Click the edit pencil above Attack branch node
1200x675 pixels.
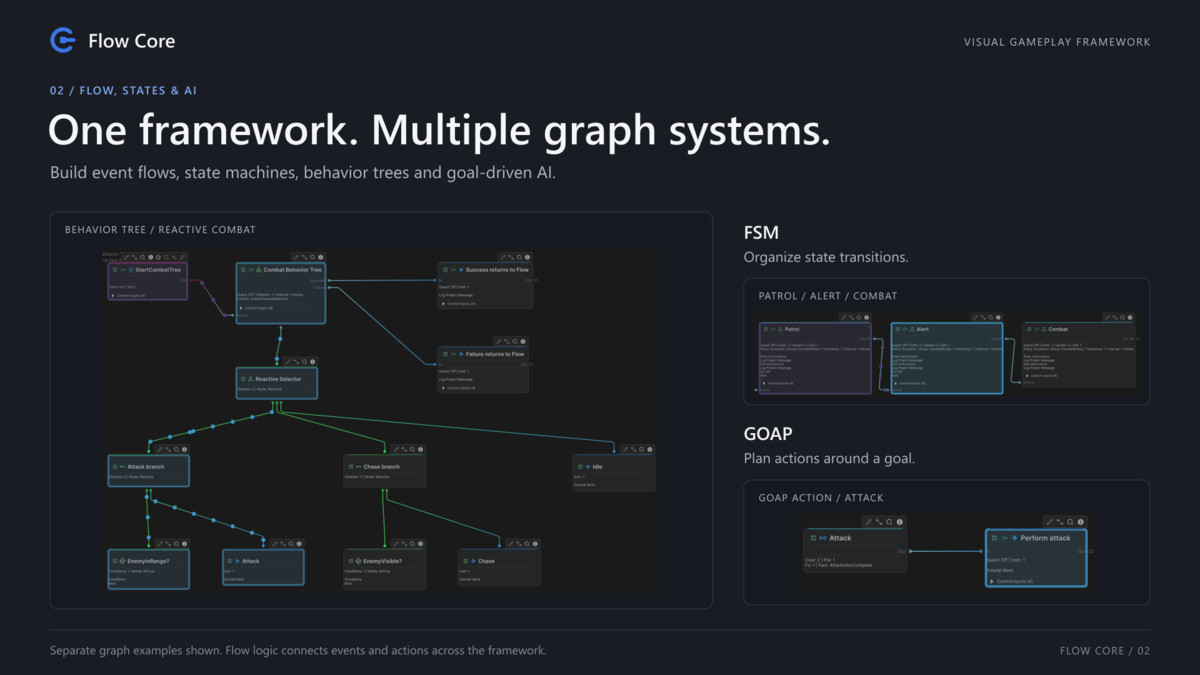(160, 449)
